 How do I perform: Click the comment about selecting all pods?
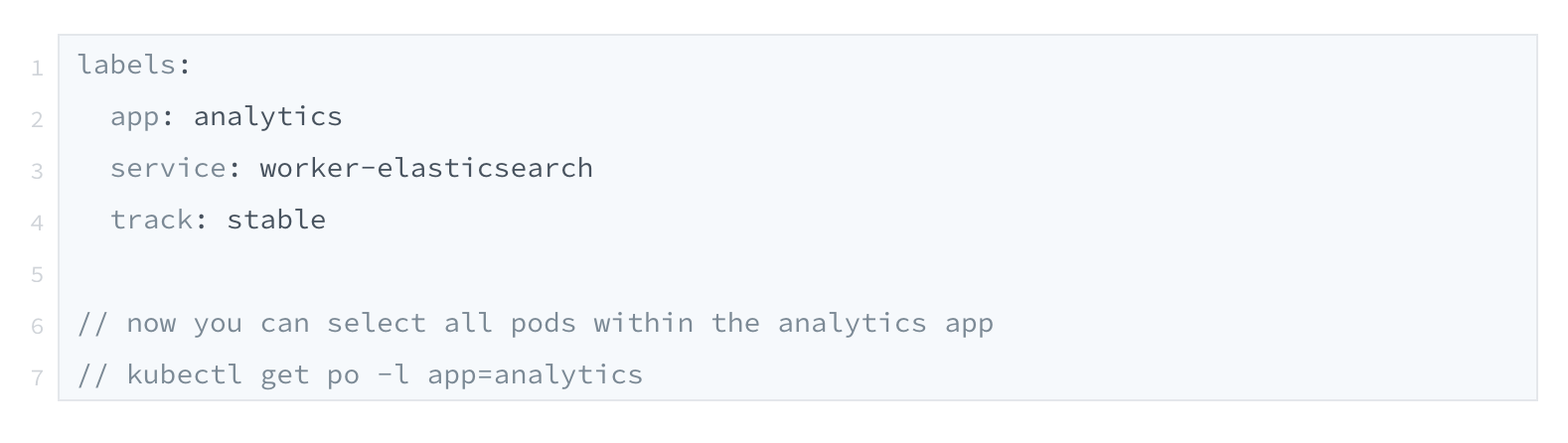pyautogui.click(x=536, y=323)
